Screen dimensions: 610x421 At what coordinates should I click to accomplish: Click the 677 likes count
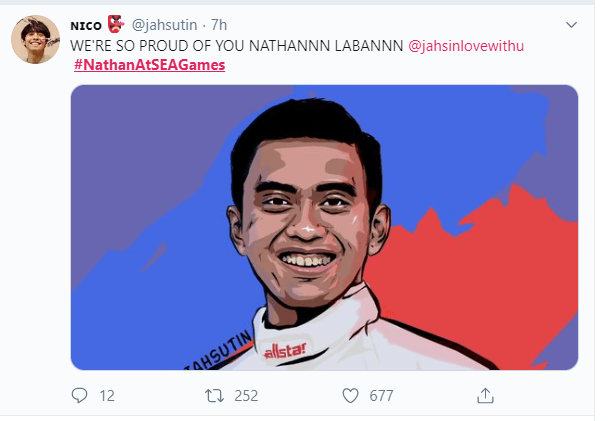coord(381,396)
